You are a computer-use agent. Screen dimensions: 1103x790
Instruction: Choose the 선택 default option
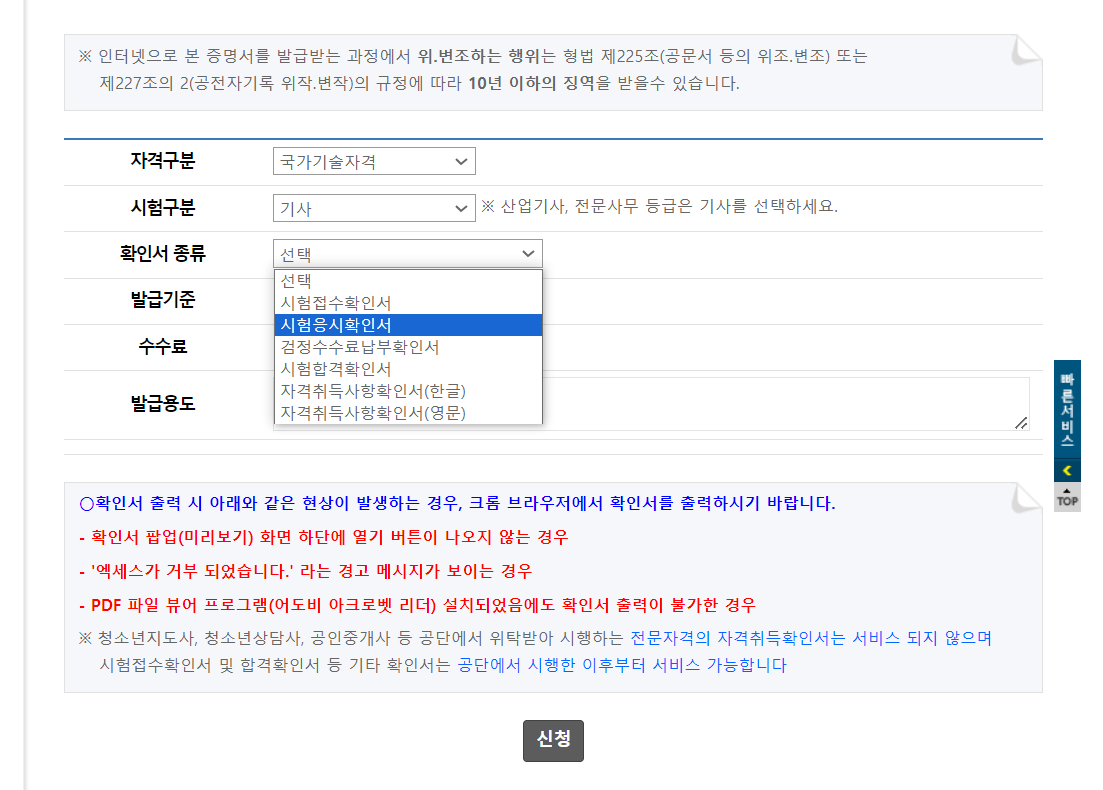(295, 281)
